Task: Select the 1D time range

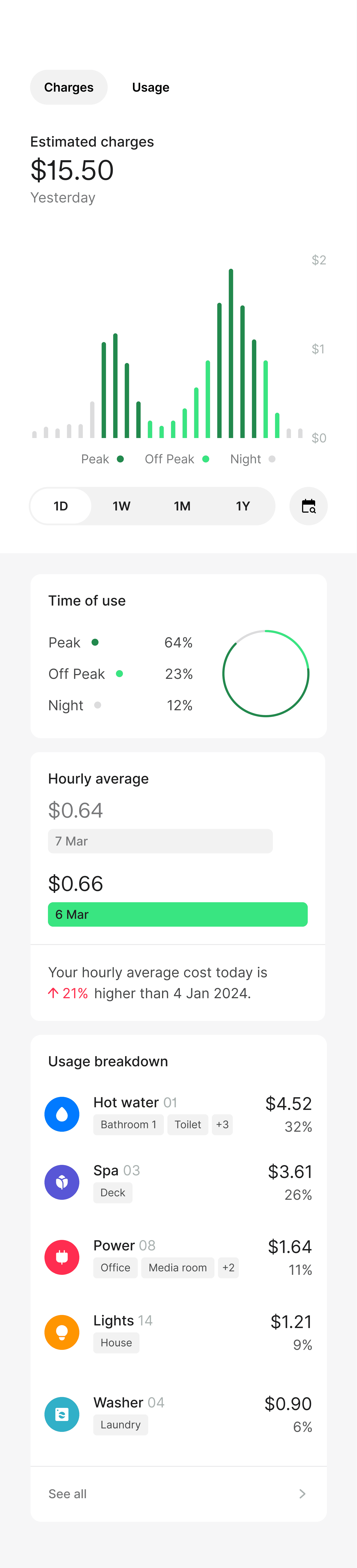Action: (x=61, y=506)
